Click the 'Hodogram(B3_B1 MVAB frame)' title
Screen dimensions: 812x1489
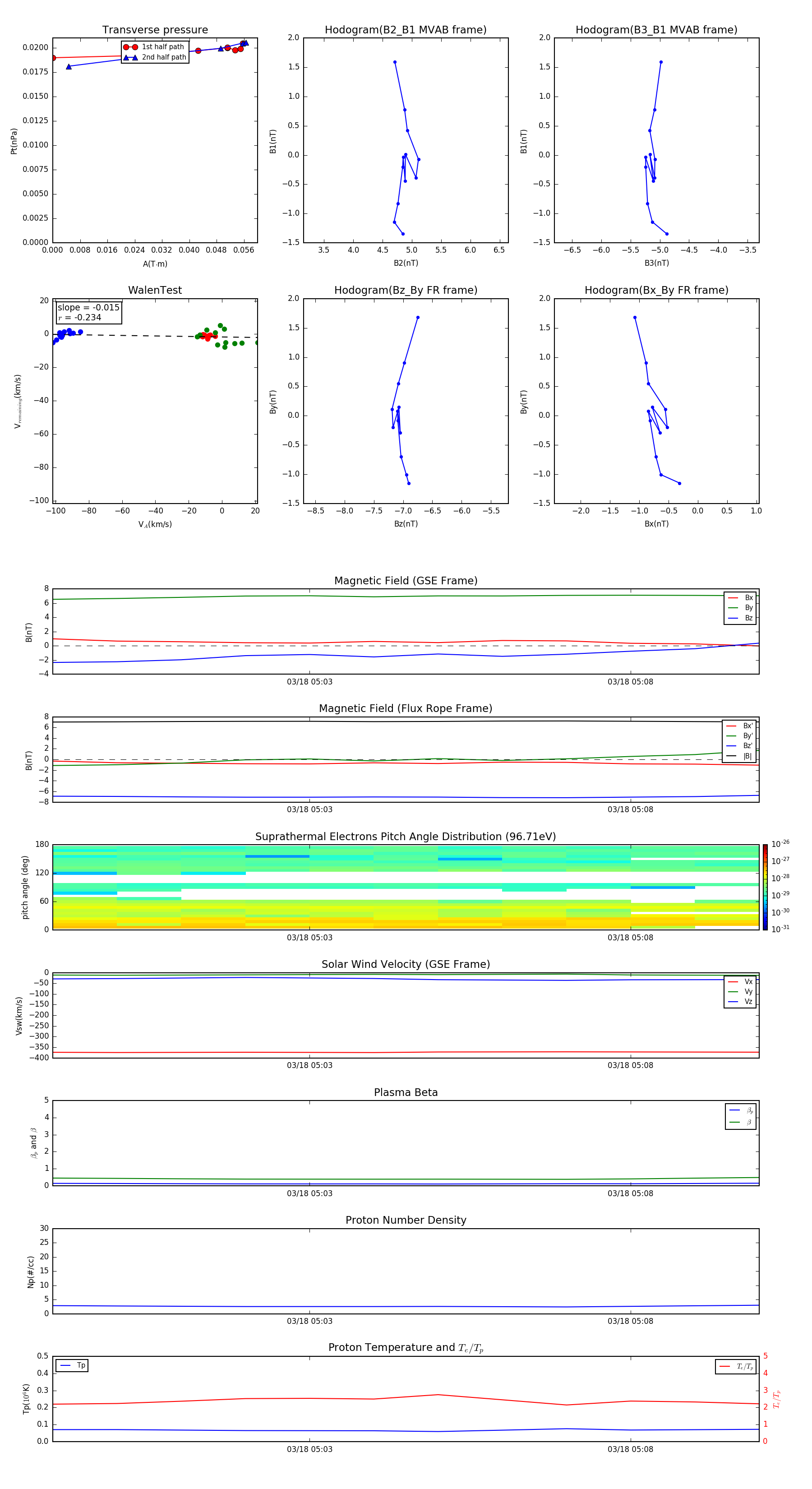point(656,30)
